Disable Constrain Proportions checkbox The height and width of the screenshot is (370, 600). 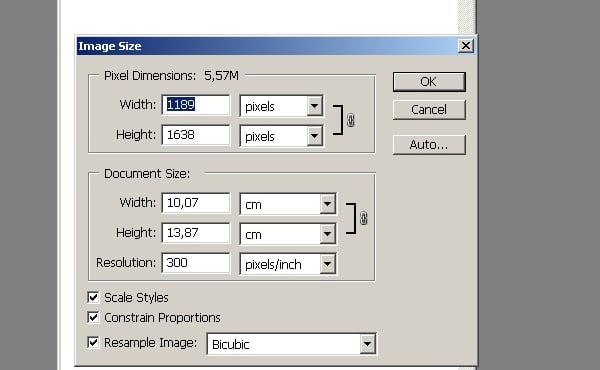pos(93,317)
